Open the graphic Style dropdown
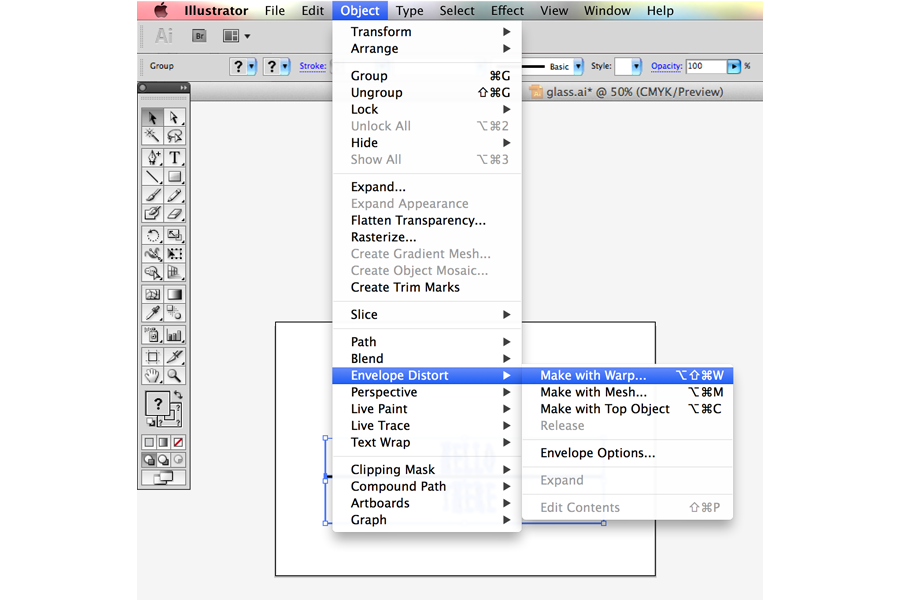Viewport: 900px width, 600px height. coord(636,67)
